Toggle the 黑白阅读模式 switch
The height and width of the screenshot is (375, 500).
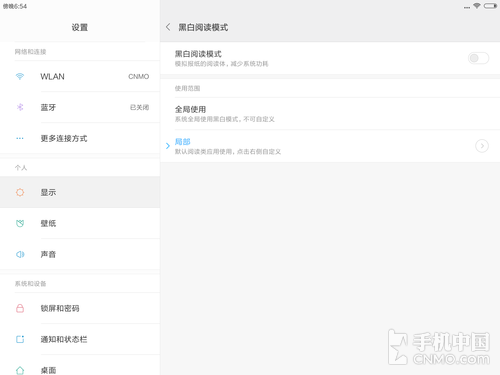click(x=478, y=58)
